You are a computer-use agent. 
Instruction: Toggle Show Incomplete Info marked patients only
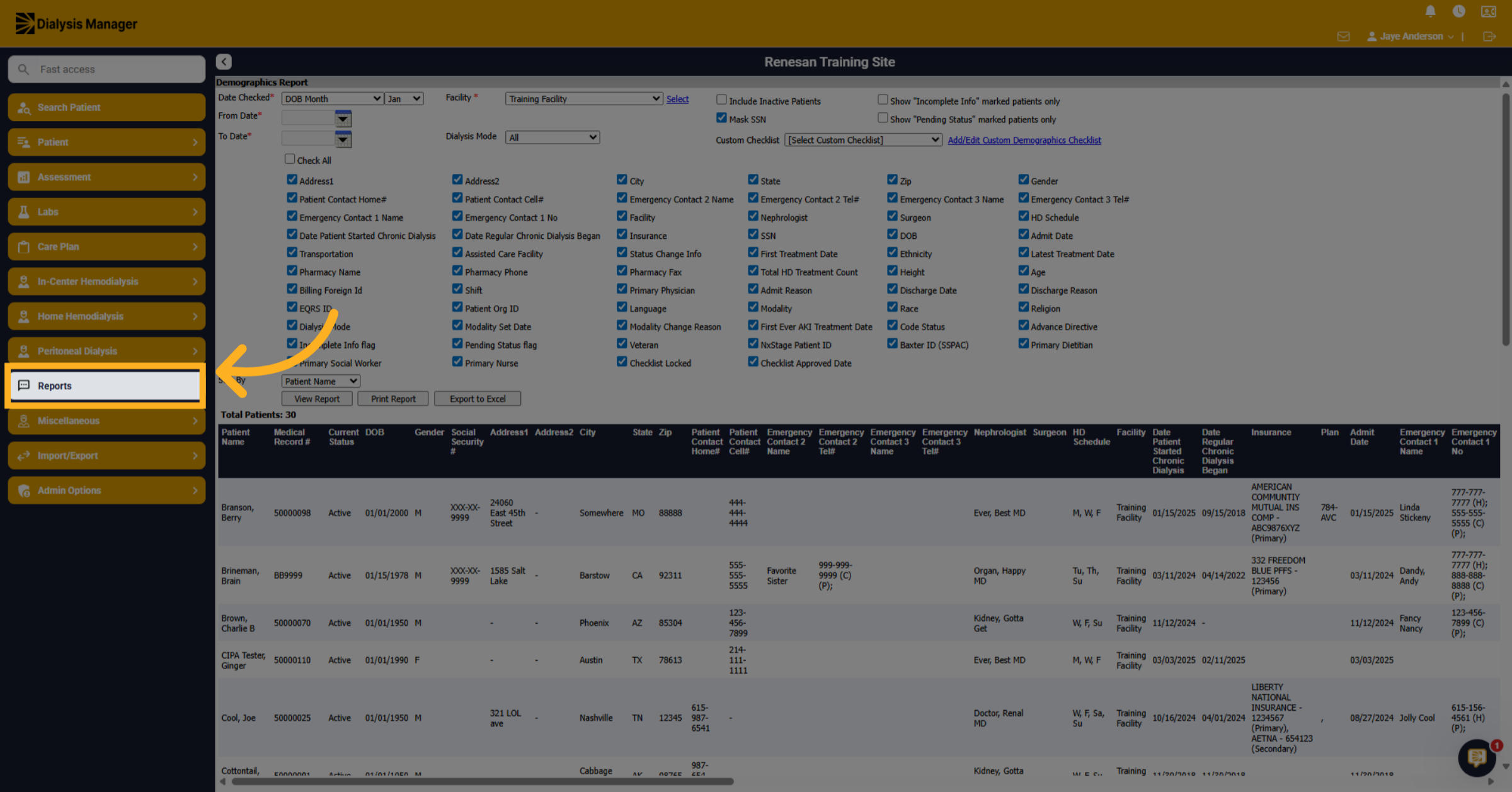[x=883, y=100]
